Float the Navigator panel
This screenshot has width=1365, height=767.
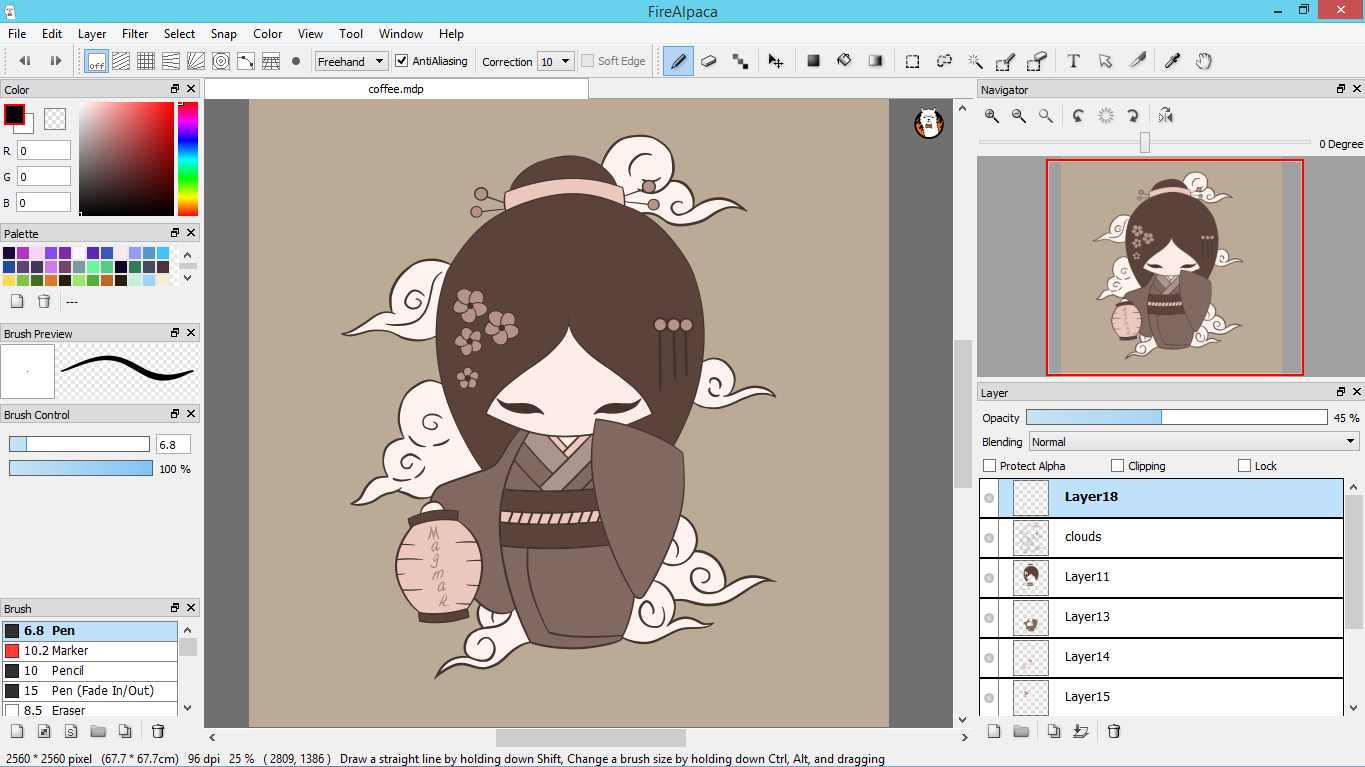coord(1341,89)
